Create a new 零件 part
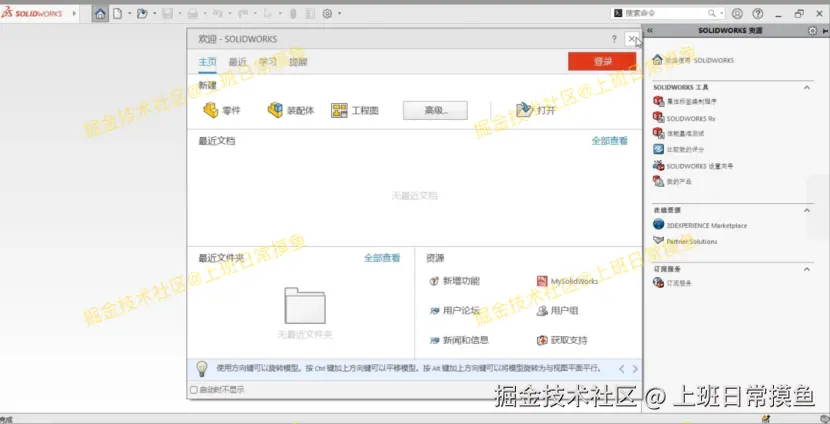830x424 pixels. [x=222, y=110]
